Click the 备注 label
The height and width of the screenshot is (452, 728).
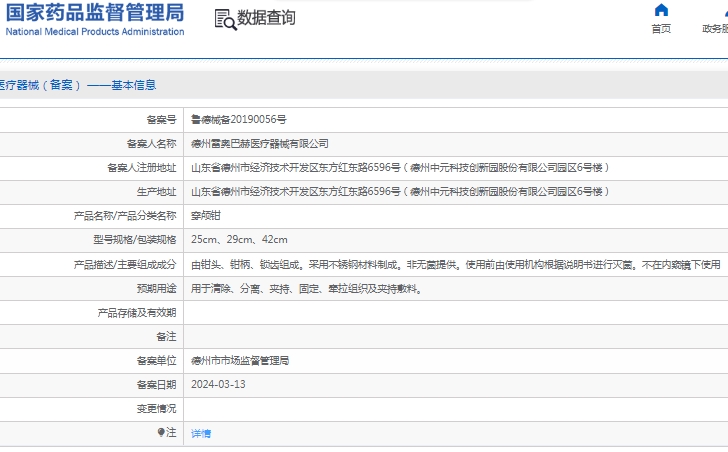[x=166, y=336]
